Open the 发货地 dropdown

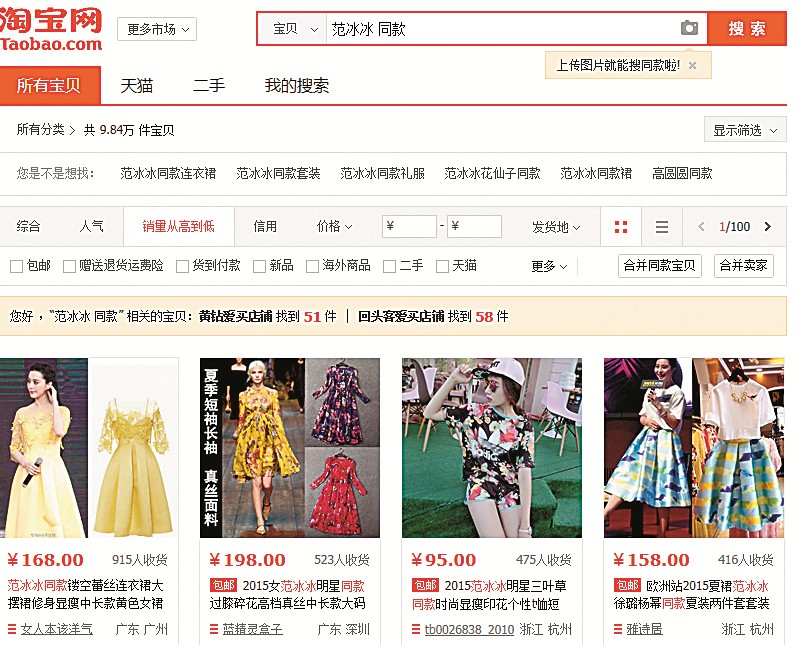556,227
